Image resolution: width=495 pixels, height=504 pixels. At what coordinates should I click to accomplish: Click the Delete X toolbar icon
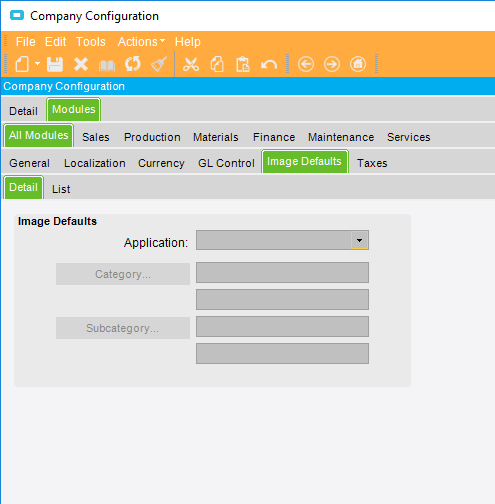81,64
